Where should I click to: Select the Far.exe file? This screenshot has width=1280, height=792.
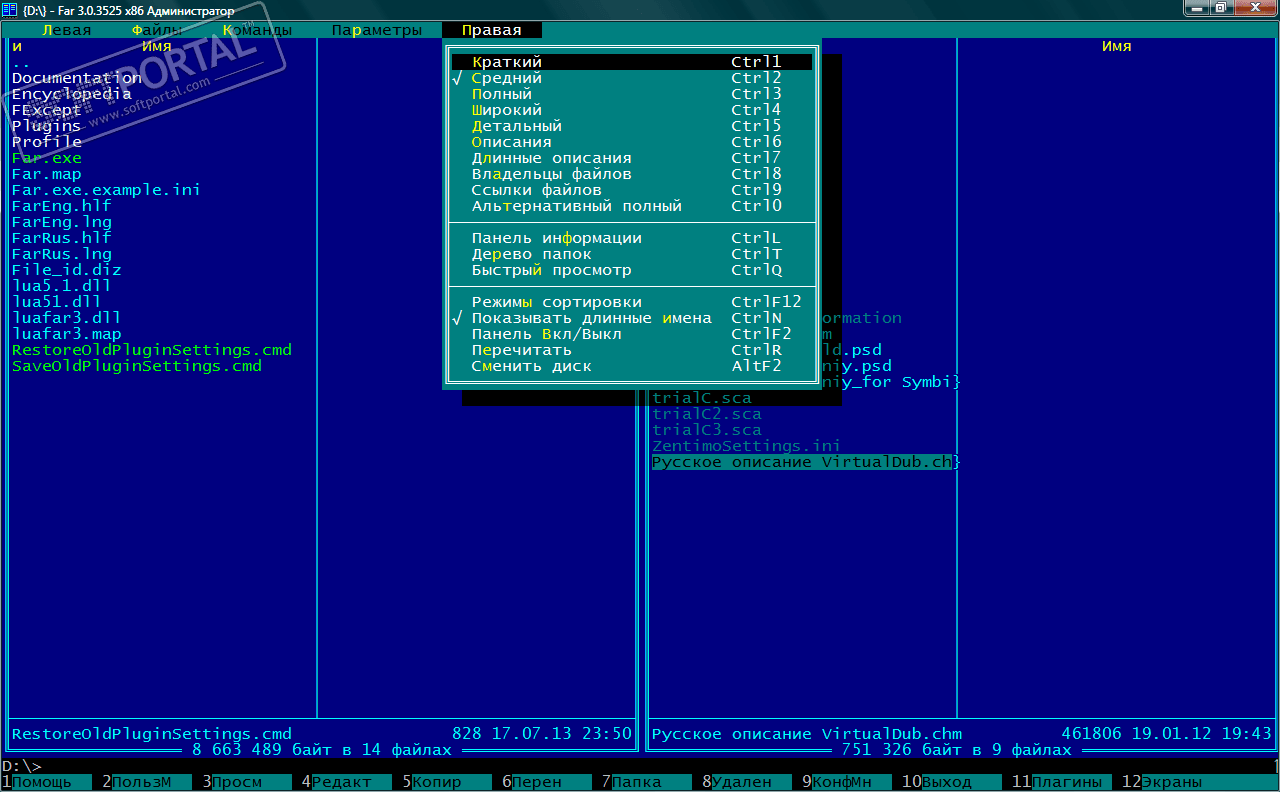(47, 158)
